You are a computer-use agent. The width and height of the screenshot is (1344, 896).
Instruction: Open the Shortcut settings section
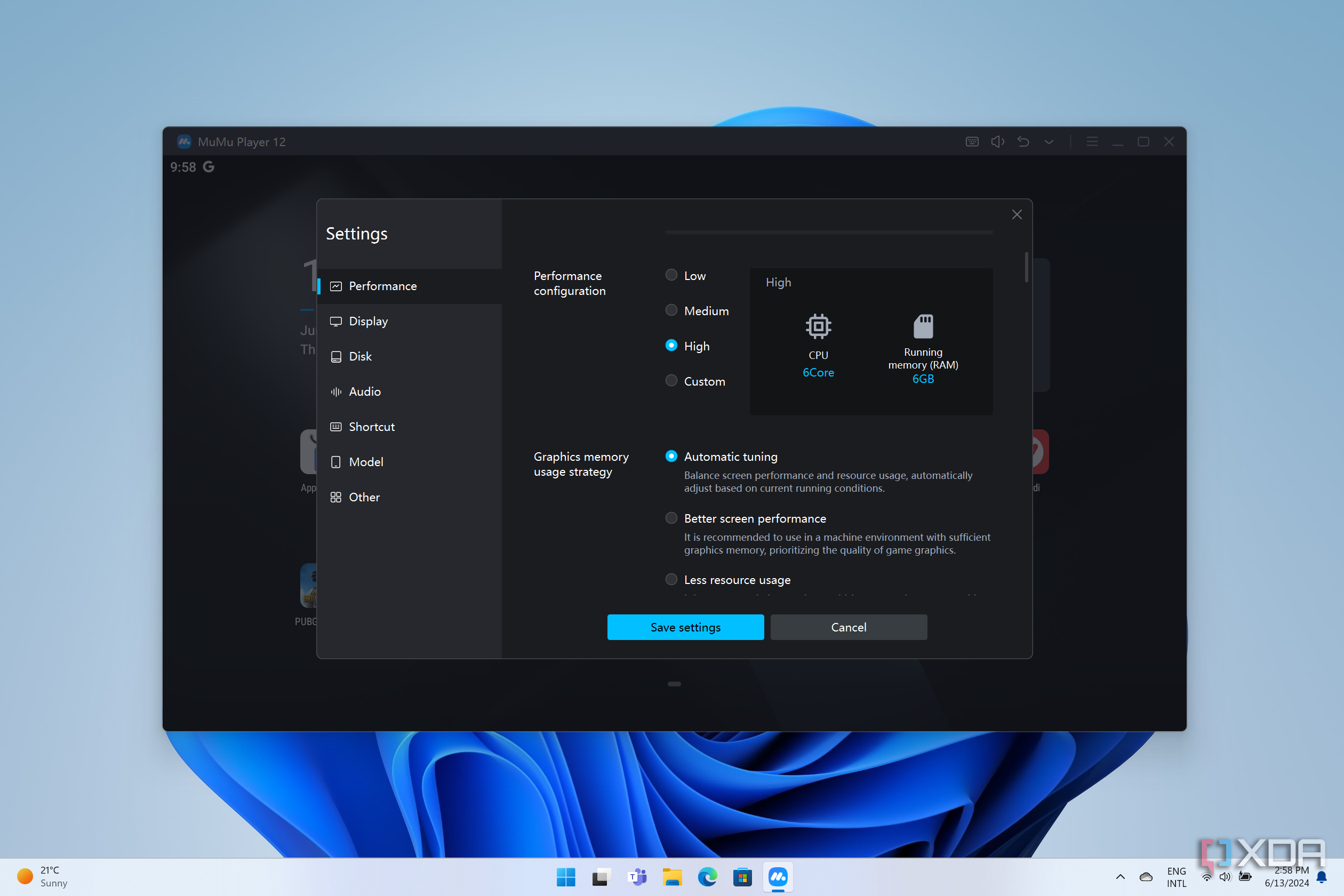pos(371,426)
